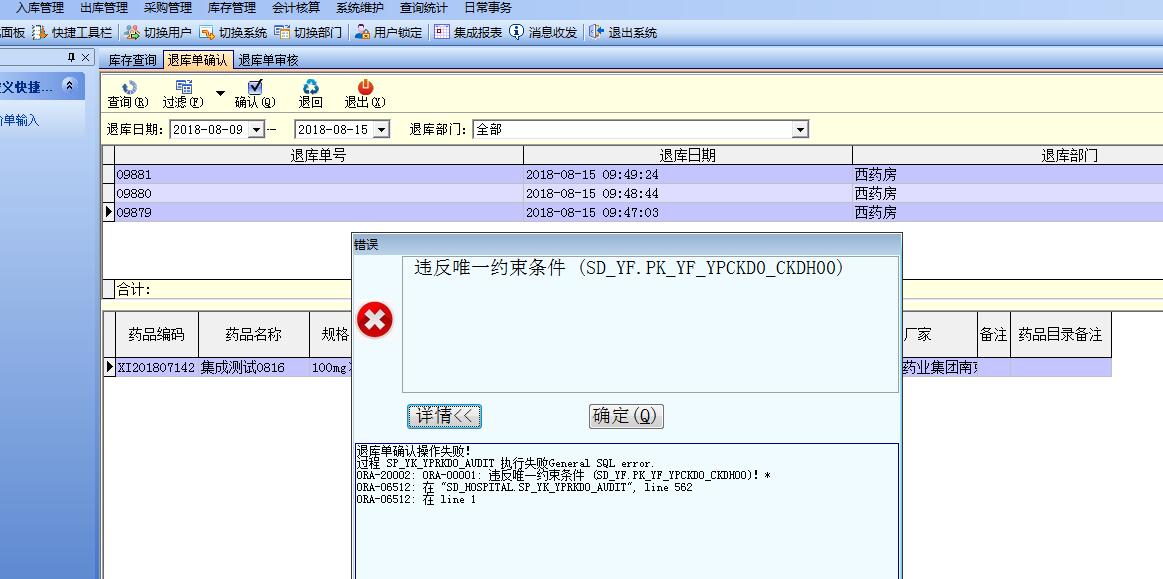1163x579 pixels.
Task: Click the 单输入 sidebar link
Action: pos(21,120)
